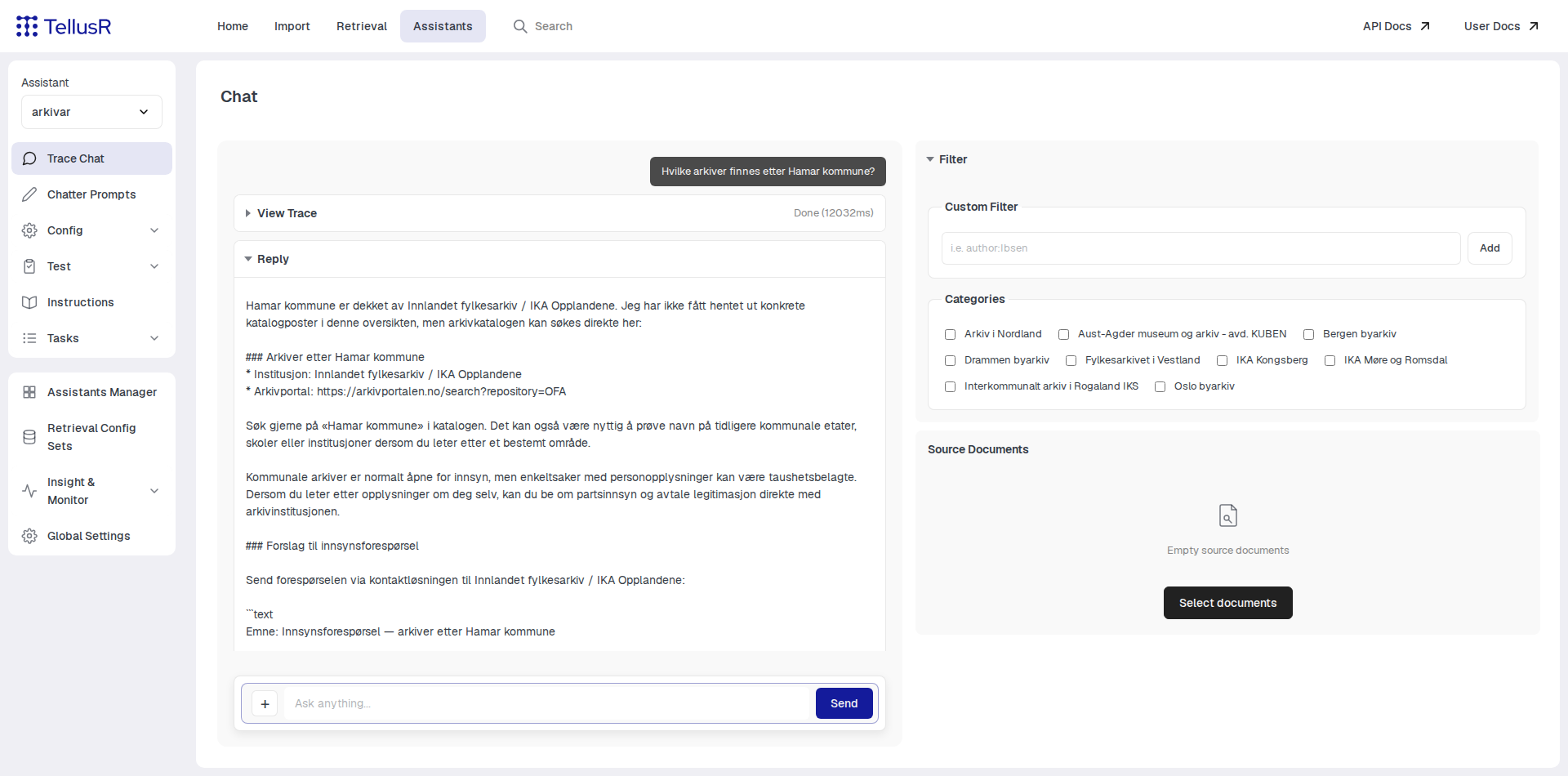Click the Tasks list icon
This screenshot has width=1568, height=776.
29,338
